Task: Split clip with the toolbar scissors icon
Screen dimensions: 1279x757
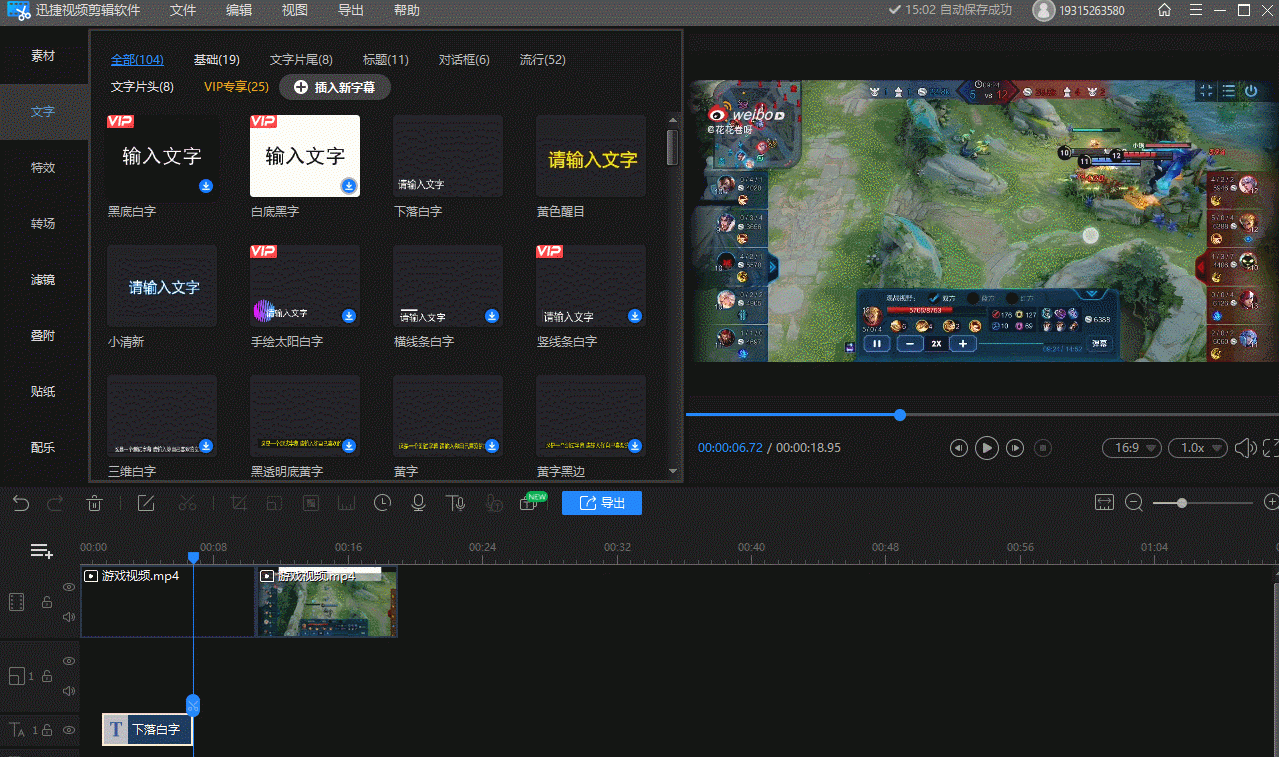Action: (187, 503)
